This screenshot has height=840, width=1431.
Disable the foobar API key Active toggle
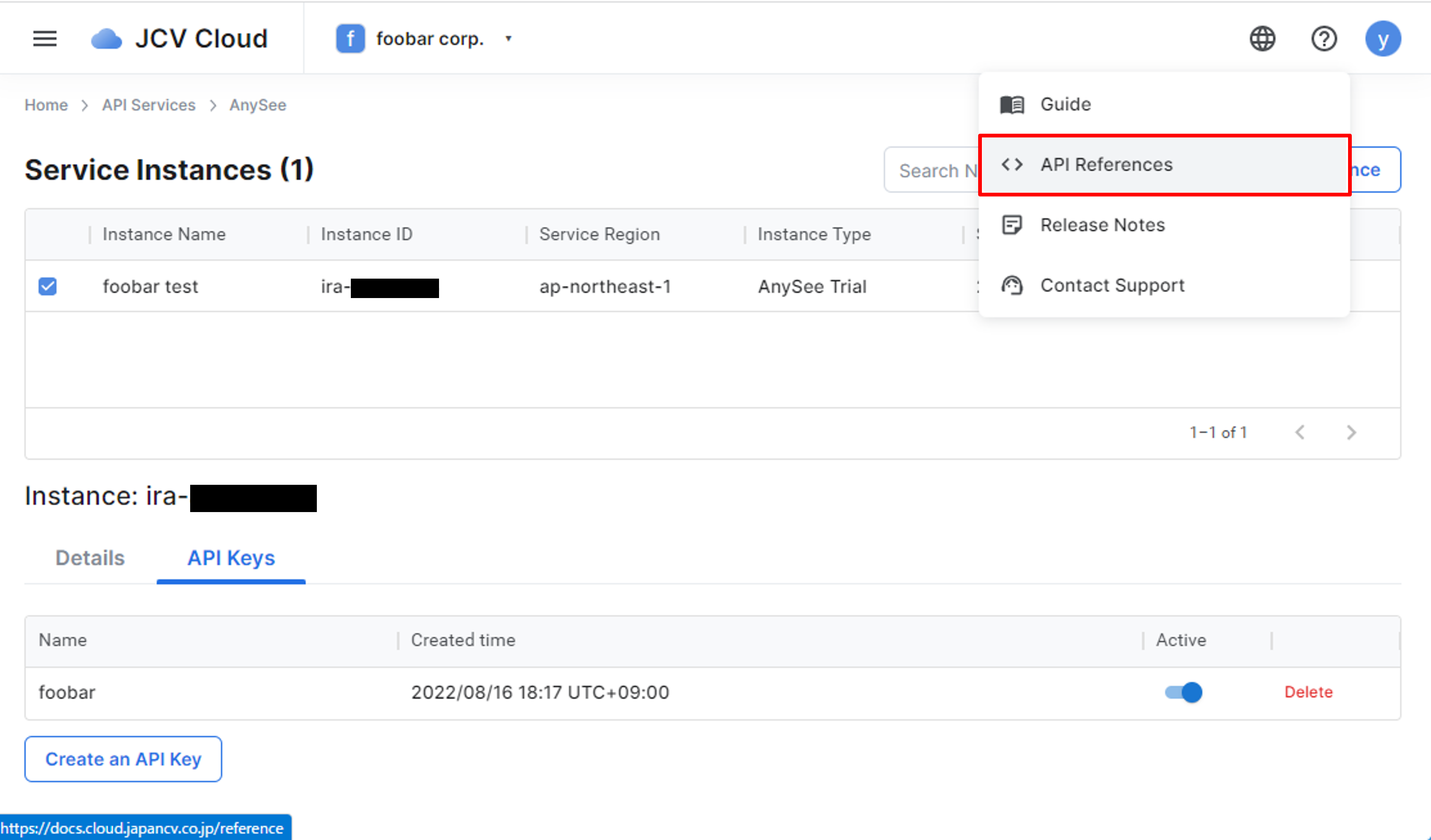coord(1183,692)
